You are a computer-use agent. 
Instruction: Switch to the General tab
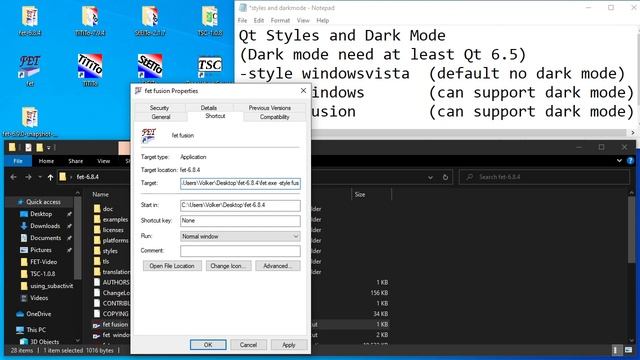coord(161,117)
